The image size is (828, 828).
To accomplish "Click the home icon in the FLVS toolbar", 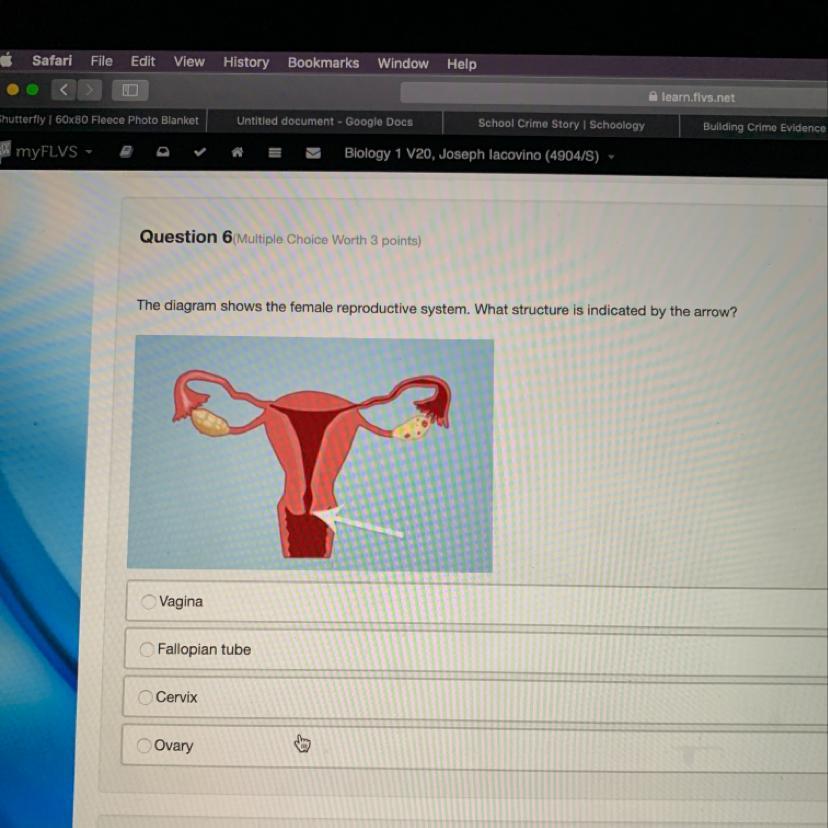I will pos(237,153).
